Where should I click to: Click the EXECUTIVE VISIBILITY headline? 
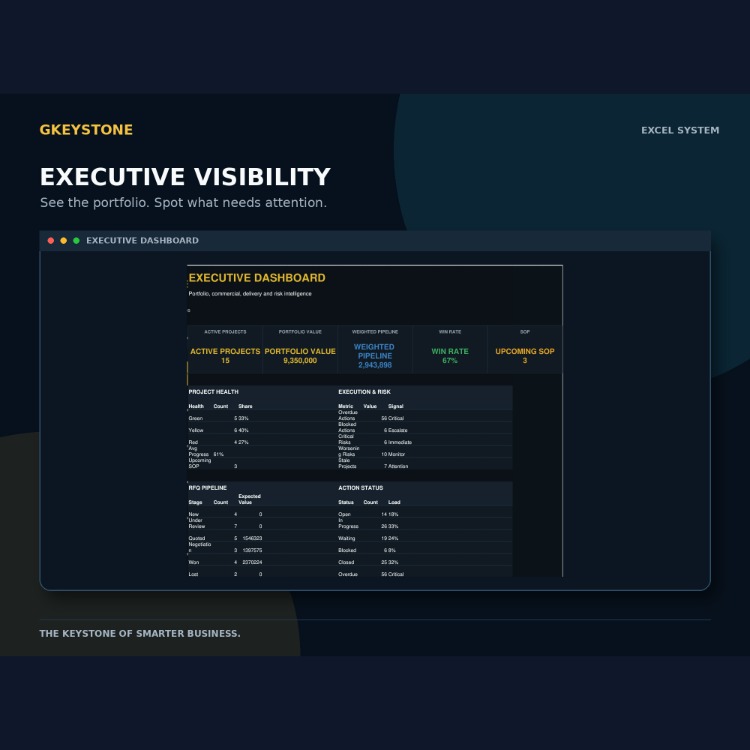click(x=185, y=176)
